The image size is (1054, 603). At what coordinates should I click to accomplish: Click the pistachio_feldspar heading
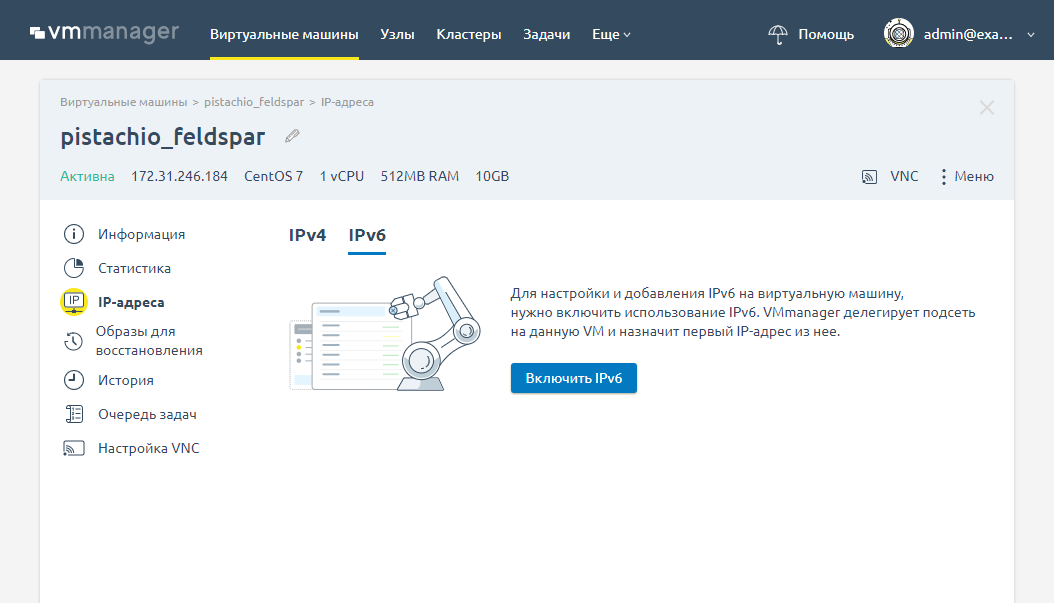[163, 137]
